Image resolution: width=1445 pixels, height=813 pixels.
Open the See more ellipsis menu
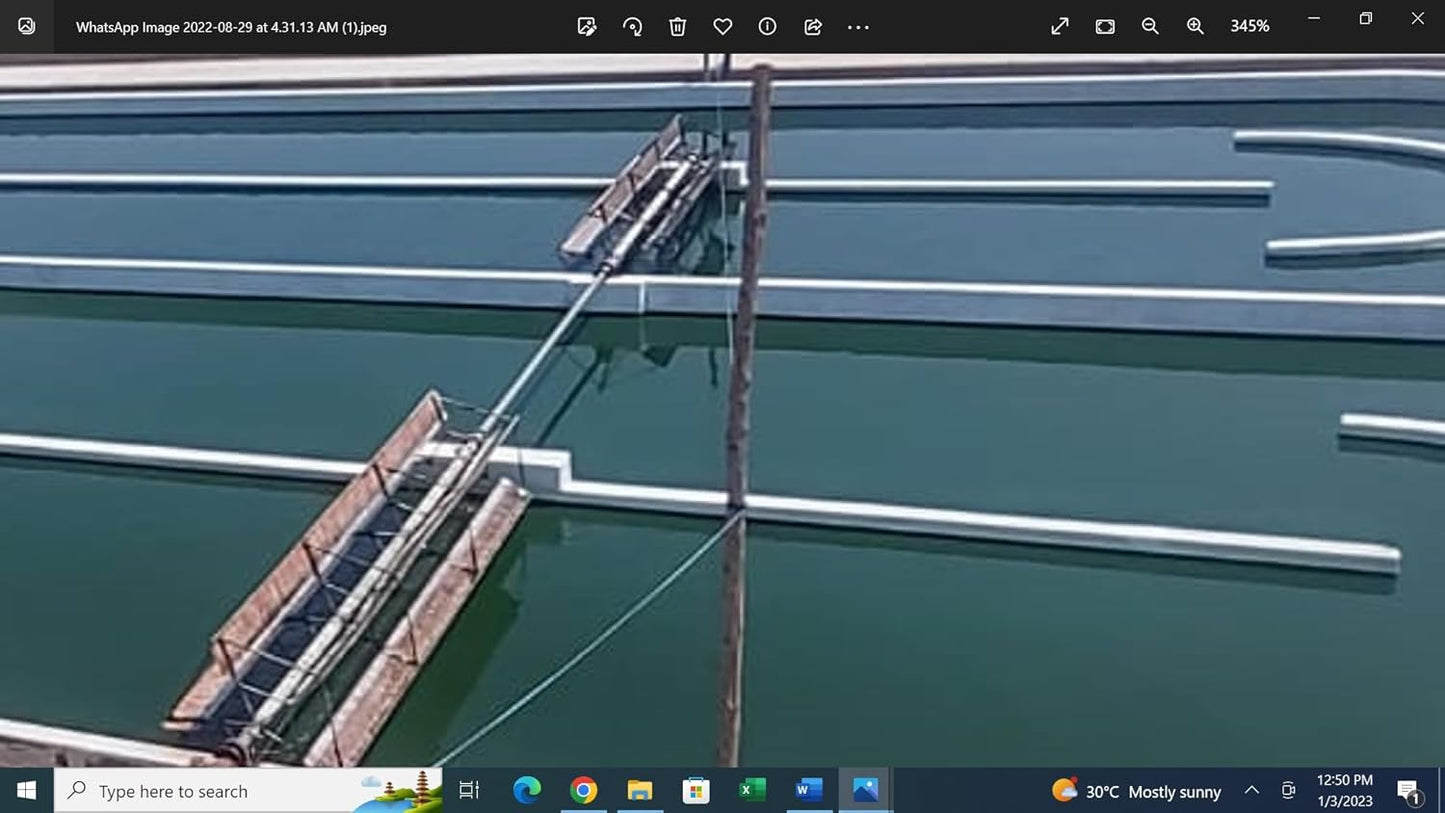pyautogui.click(x=858, y=27)
